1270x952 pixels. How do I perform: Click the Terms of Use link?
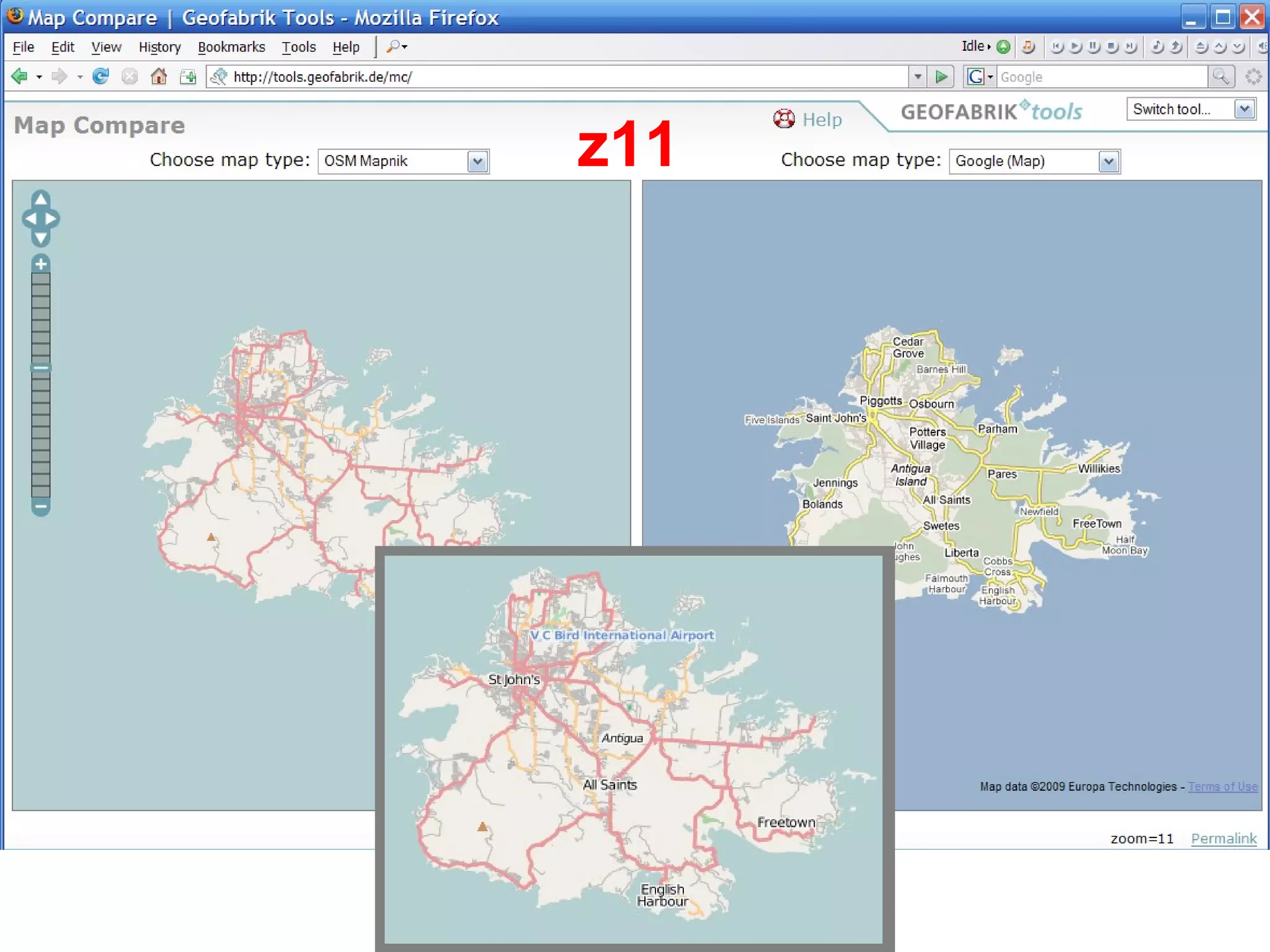click(x=1222, y=787)
